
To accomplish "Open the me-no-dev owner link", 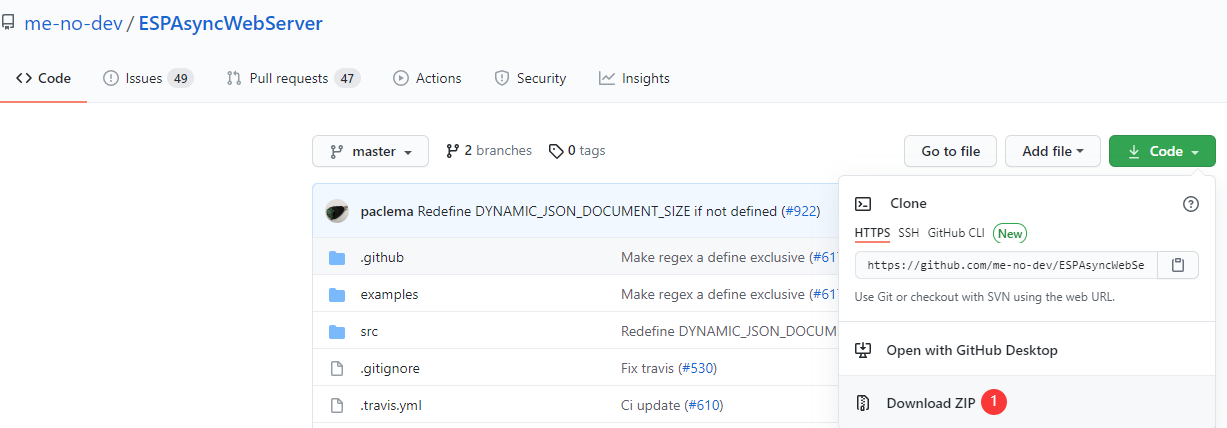I will 72,23.
